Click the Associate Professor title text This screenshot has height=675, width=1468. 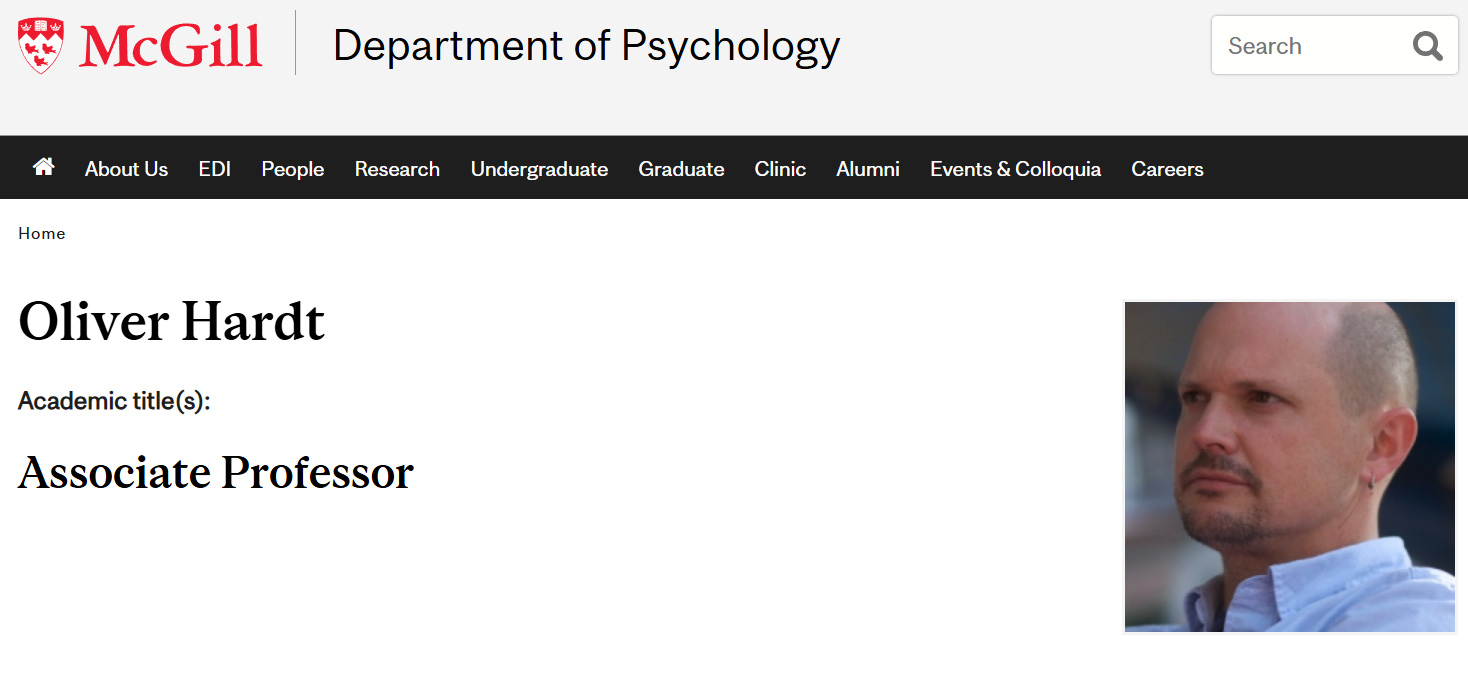(x=216, y=472)
